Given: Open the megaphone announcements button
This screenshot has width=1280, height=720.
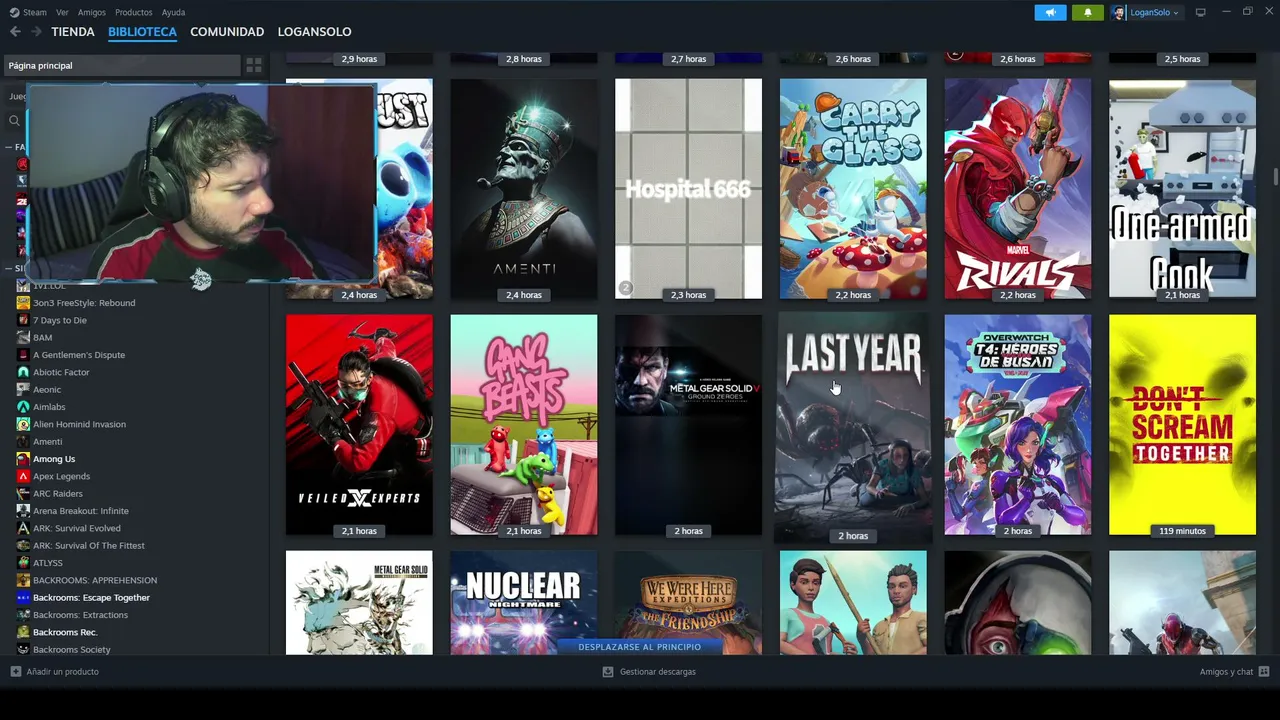Looking at the screenshot, I should 1050,13.
